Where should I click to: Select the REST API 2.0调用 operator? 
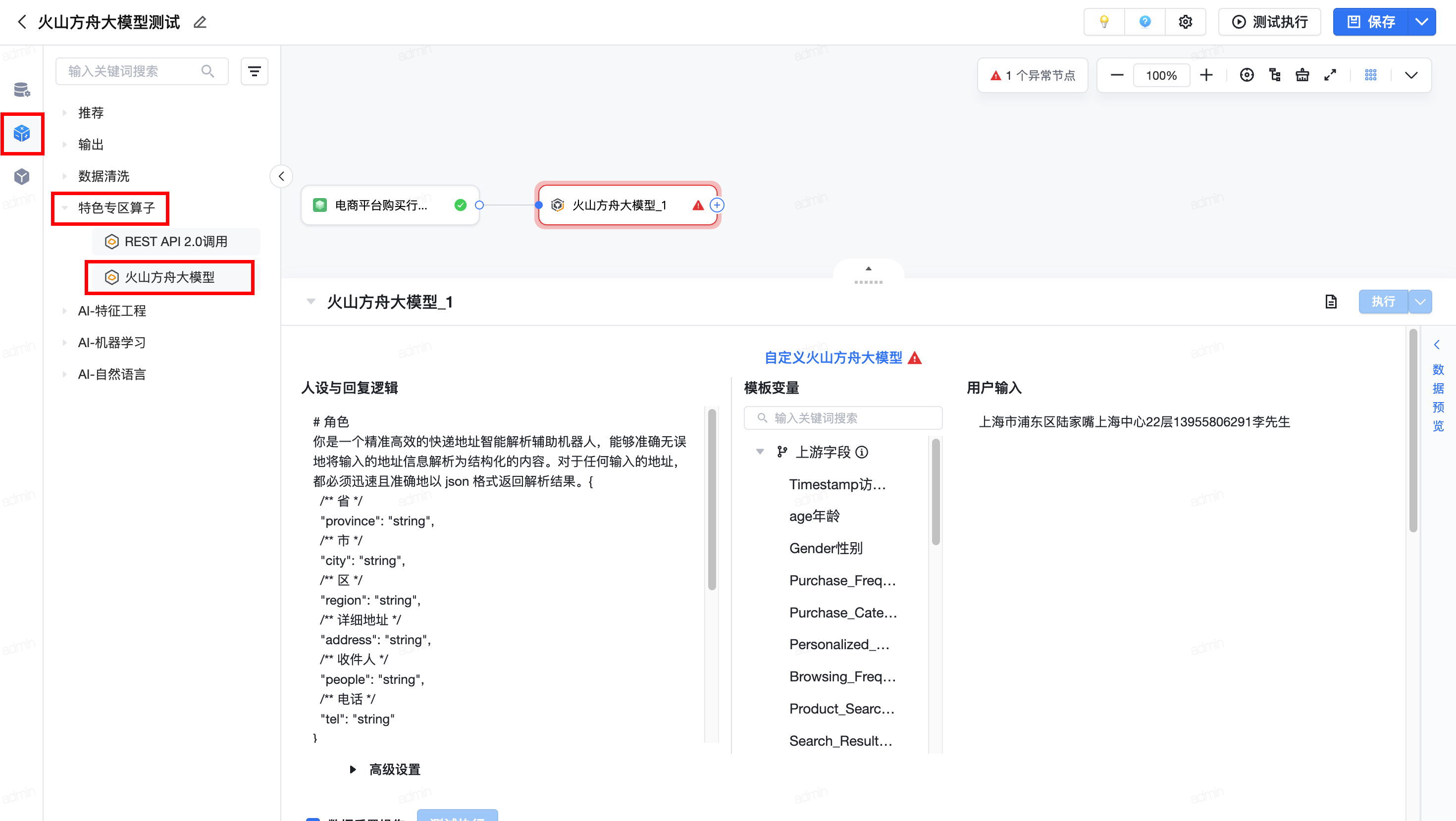click(176, 242)
